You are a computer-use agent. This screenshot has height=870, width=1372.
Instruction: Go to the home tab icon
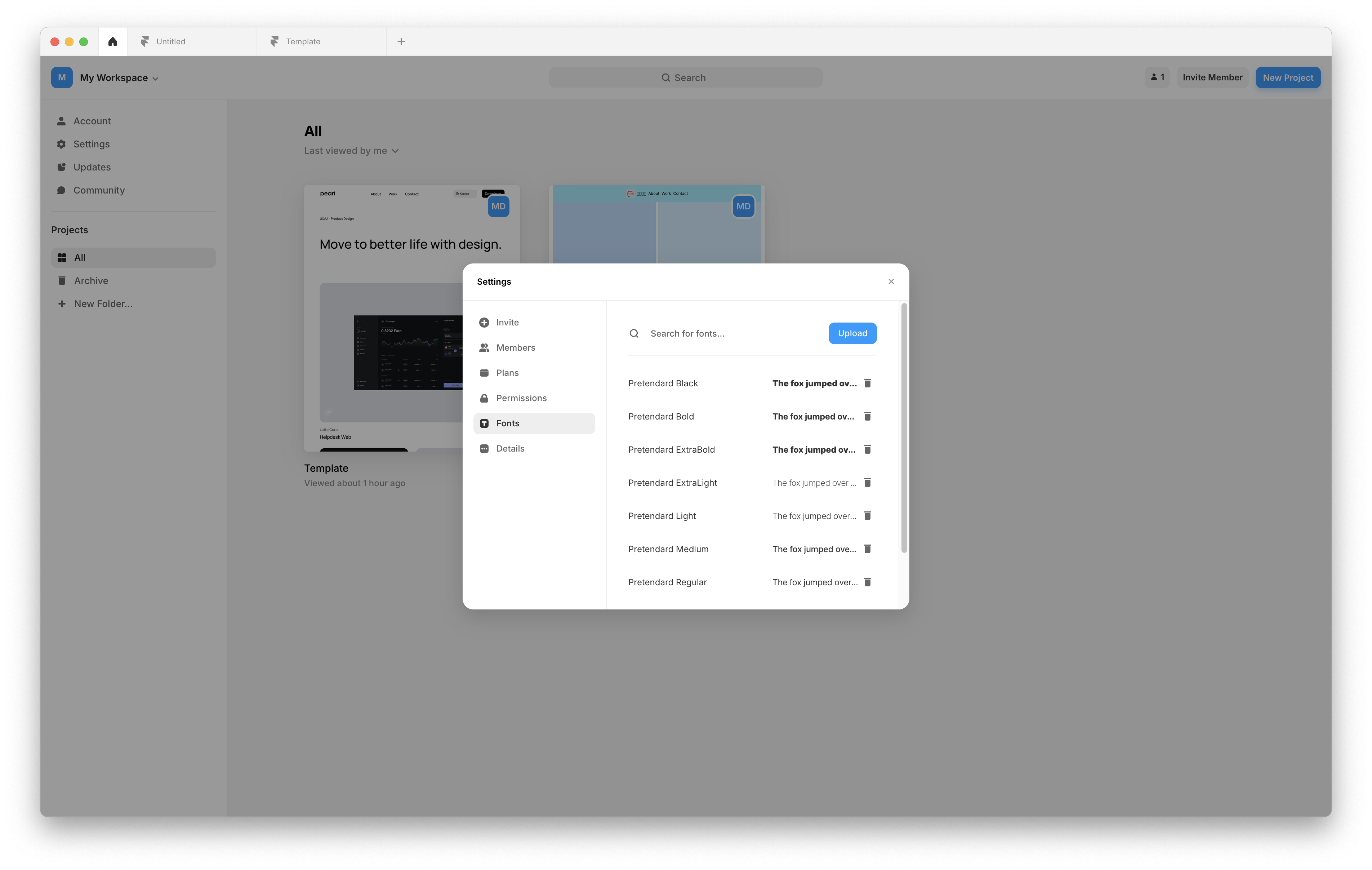click(x=113, y=41)
